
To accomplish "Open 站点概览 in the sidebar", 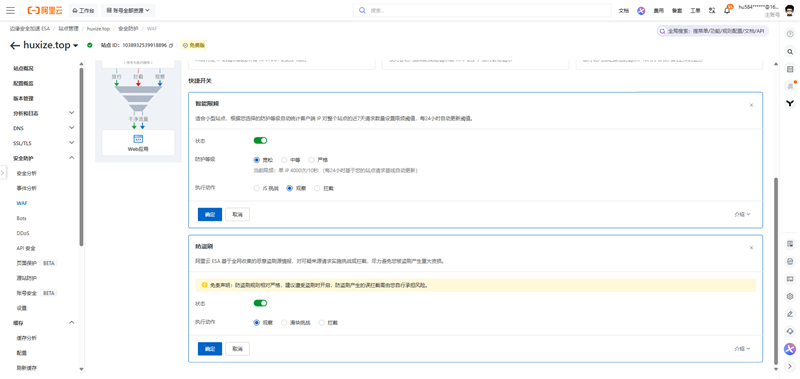I will (x=23, y=68).
